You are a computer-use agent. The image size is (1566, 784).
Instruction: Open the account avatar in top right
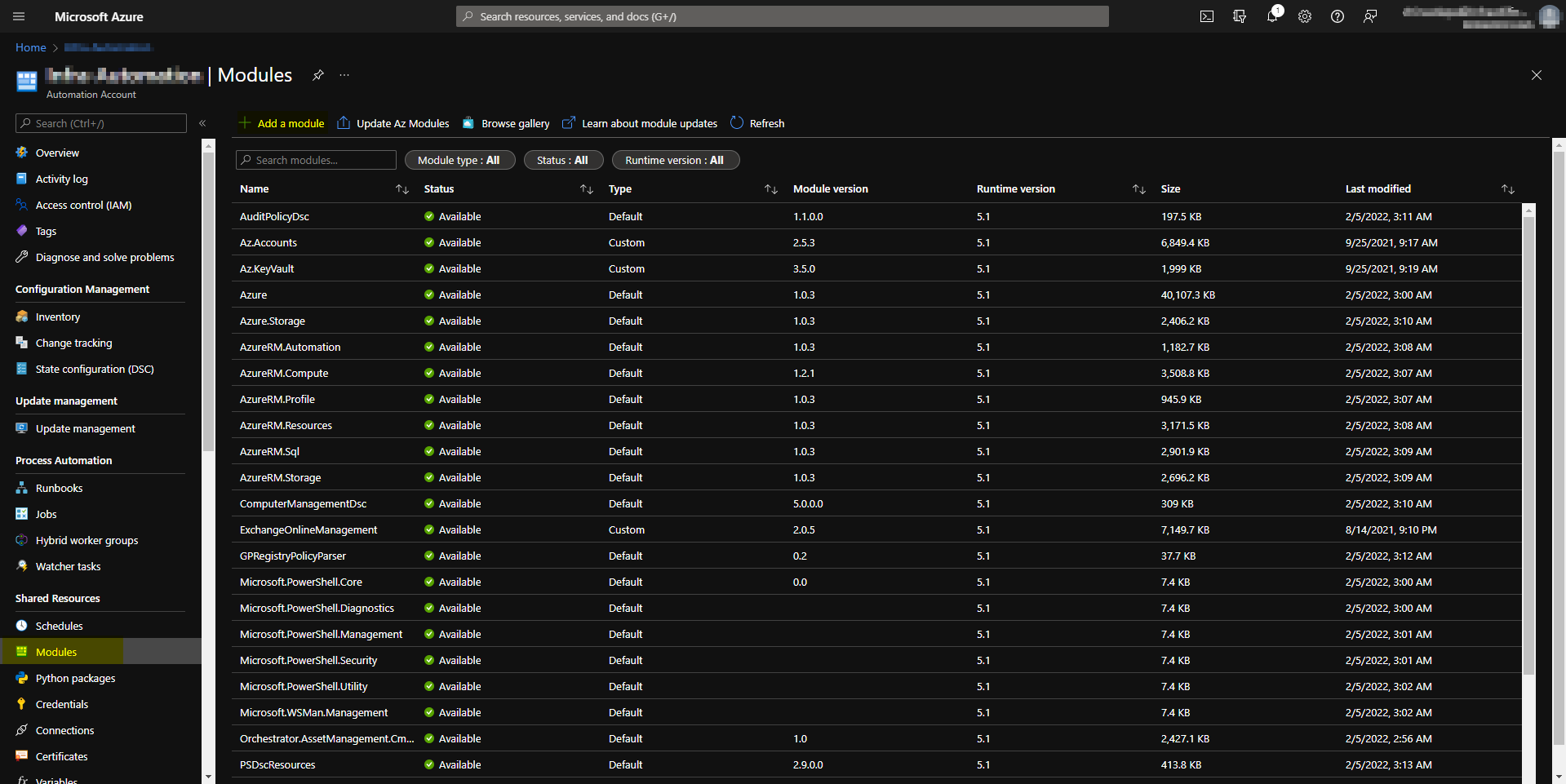1549,16
